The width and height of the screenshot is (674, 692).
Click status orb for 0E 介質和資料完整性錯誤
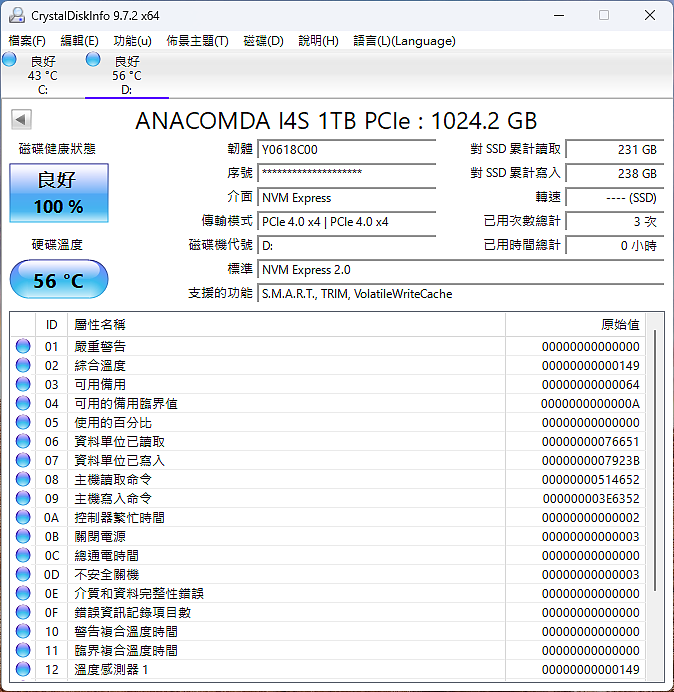click(x=23, y=593)
